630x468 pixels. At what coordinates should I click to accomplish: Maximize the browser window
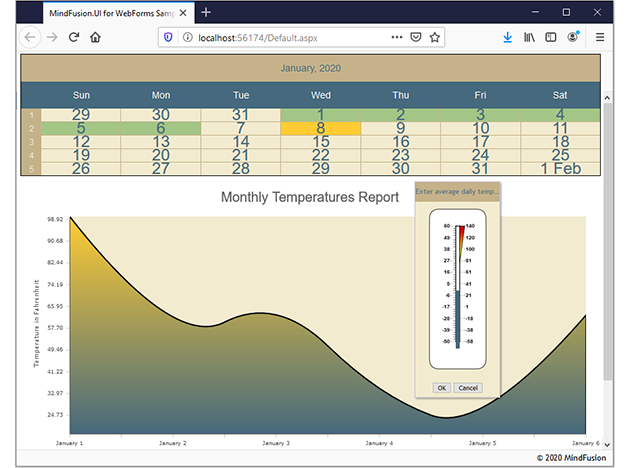tap(566, 12)
